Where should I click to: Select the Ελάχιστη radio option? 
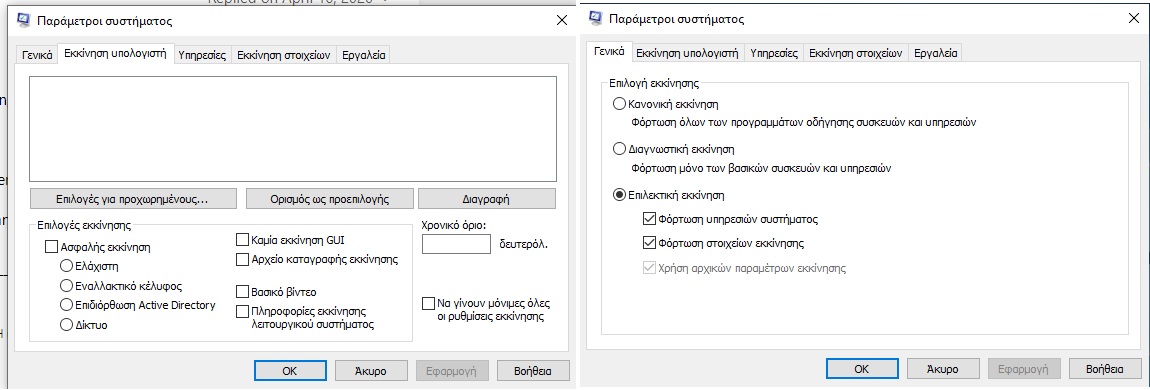pyautogui.click(x=67, y=265)
